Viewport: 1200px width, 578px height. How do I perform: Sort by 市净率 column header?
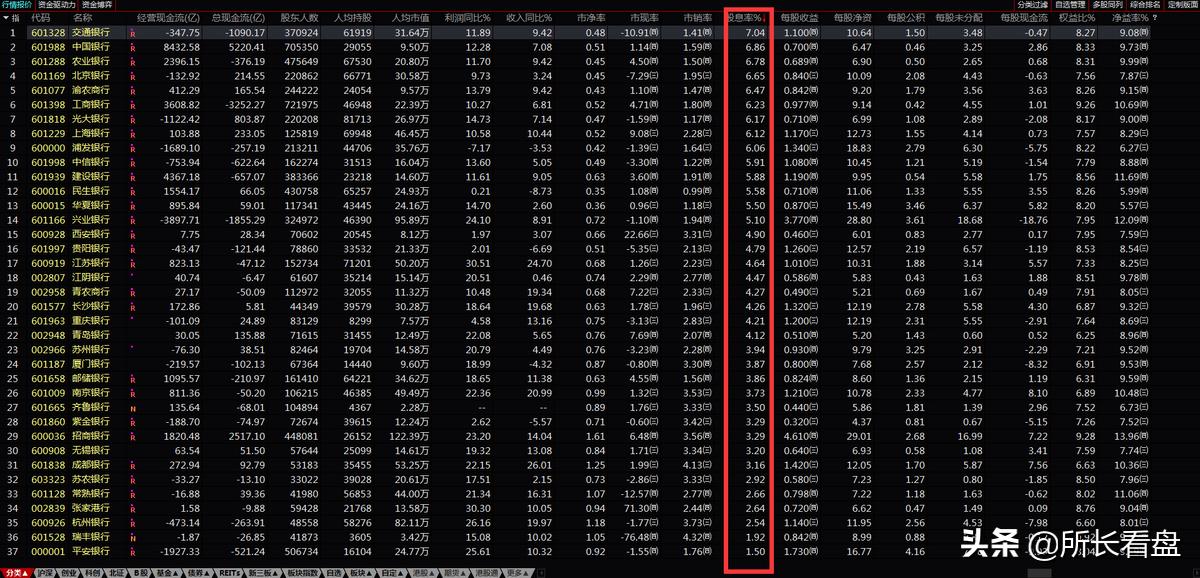point(591,18)
